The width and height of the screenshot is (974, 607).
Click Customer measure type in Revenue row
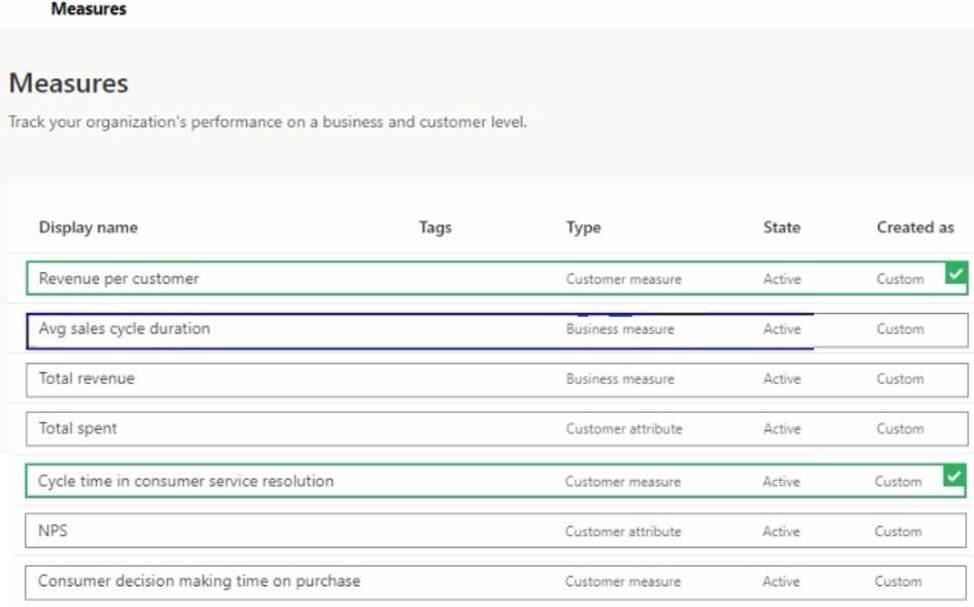pos(624,280)
